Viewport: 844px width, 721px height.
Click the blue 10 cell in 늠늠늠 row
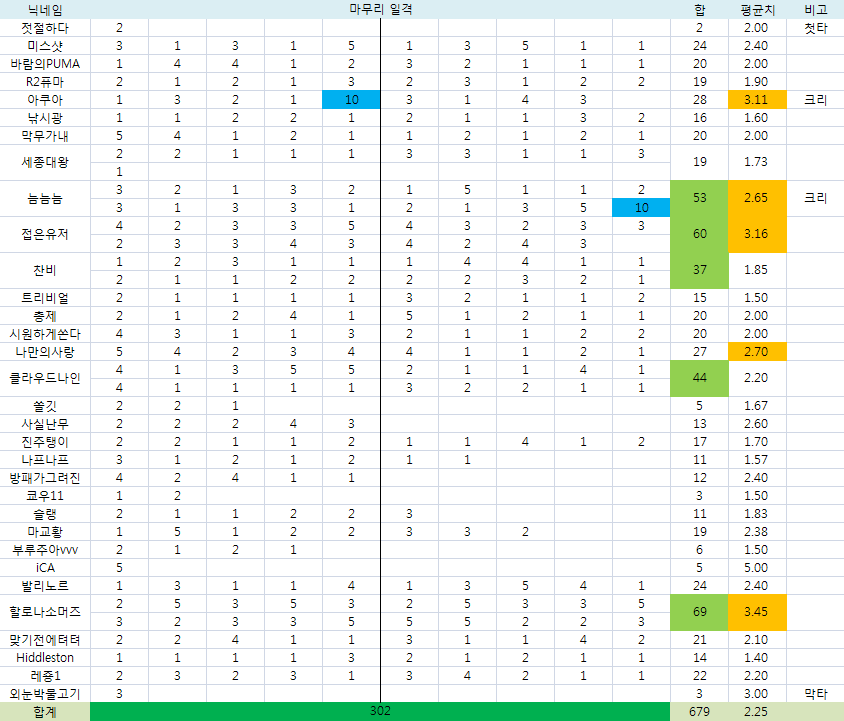coord(641,207)
